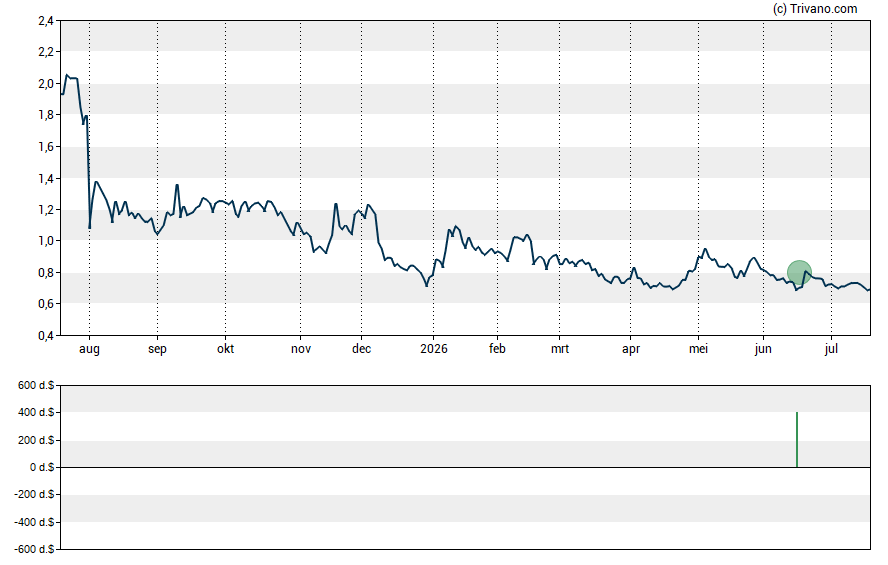Select the 'okt' month label
Screen dimensions: 888x565
pyautogui.click(x=225, y=348)
